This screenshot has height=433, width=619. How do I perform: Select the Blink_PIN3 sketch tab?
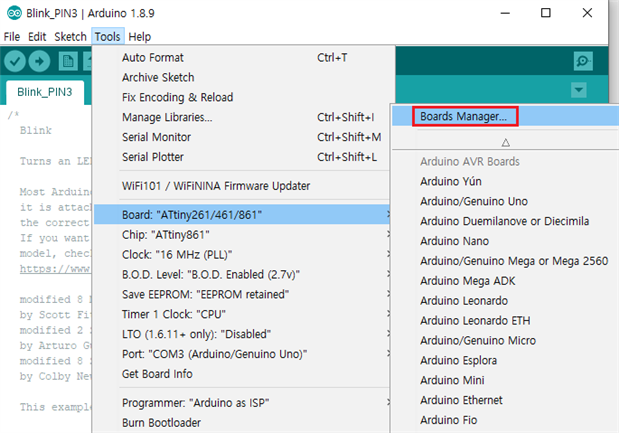[x=45, y=92]
